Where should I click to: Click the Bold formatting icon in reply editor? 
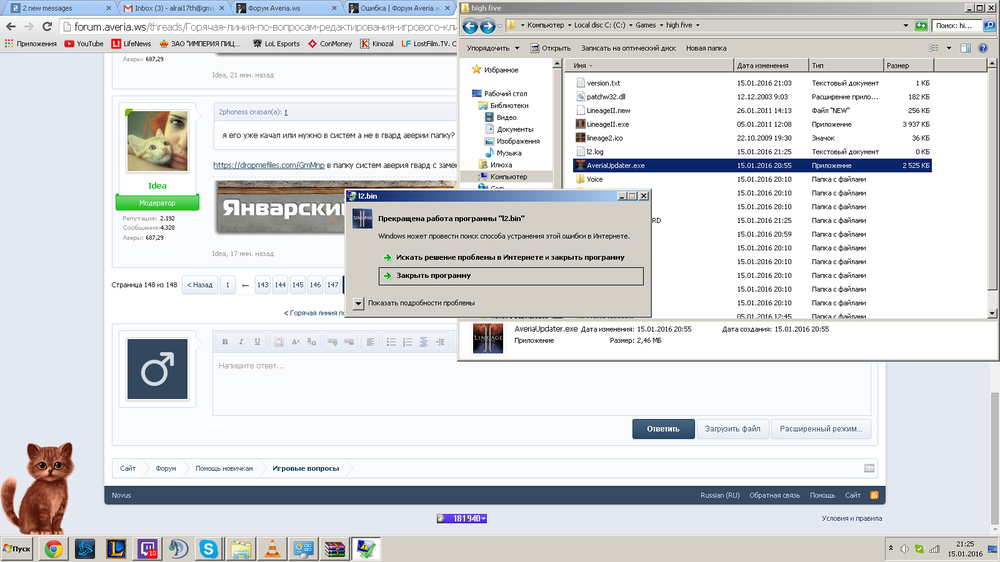(225, 342)
